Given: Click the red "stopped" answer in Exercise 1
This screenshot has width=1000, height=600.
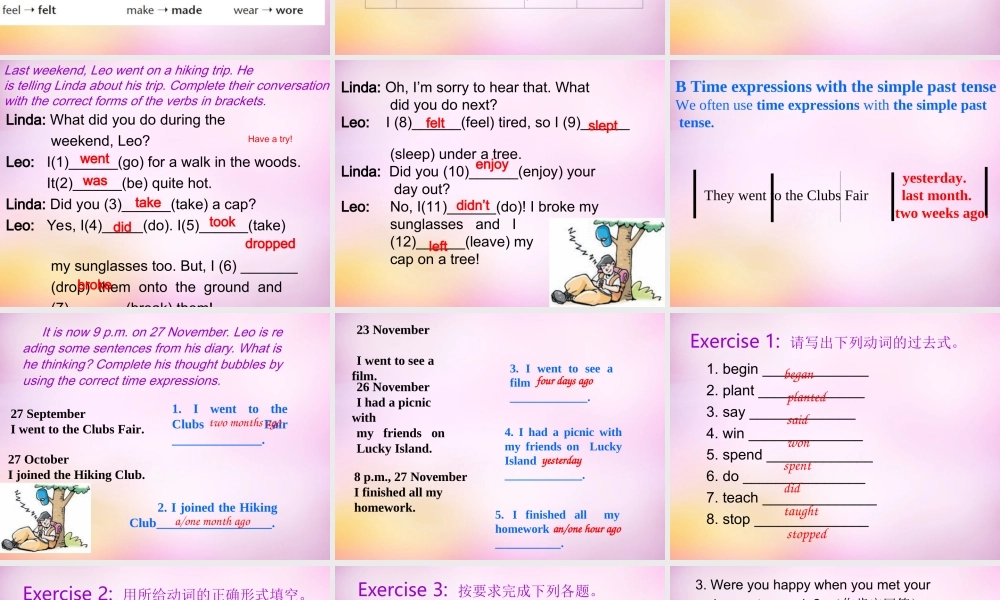Looking at the screenshot, I should [x=806, y=535].
